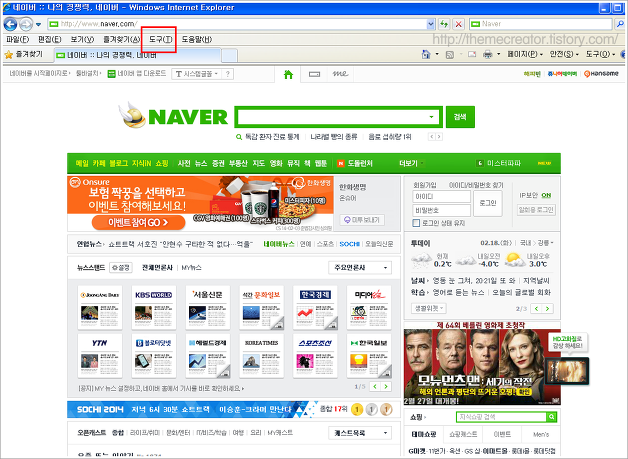Click in the 비밀번호 input field
The image size is (628, 459).
pos(441,210)
